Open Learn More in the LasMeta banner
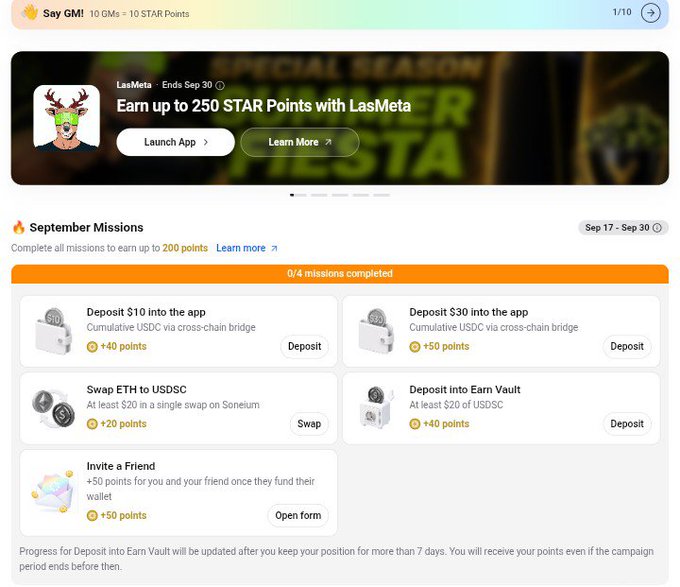The height and width of the screenshot is (587, 680). [x=300, y=142]
